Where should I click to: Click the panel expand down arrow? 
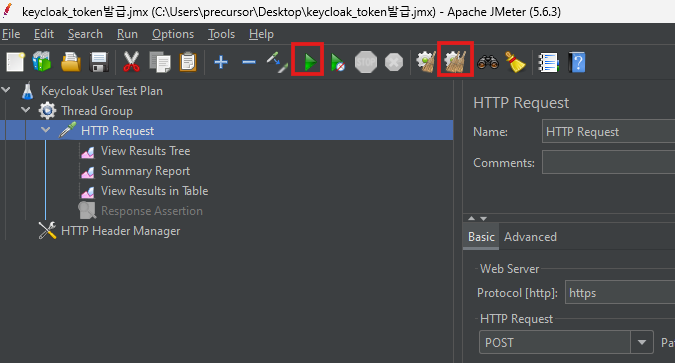point(483,218)
